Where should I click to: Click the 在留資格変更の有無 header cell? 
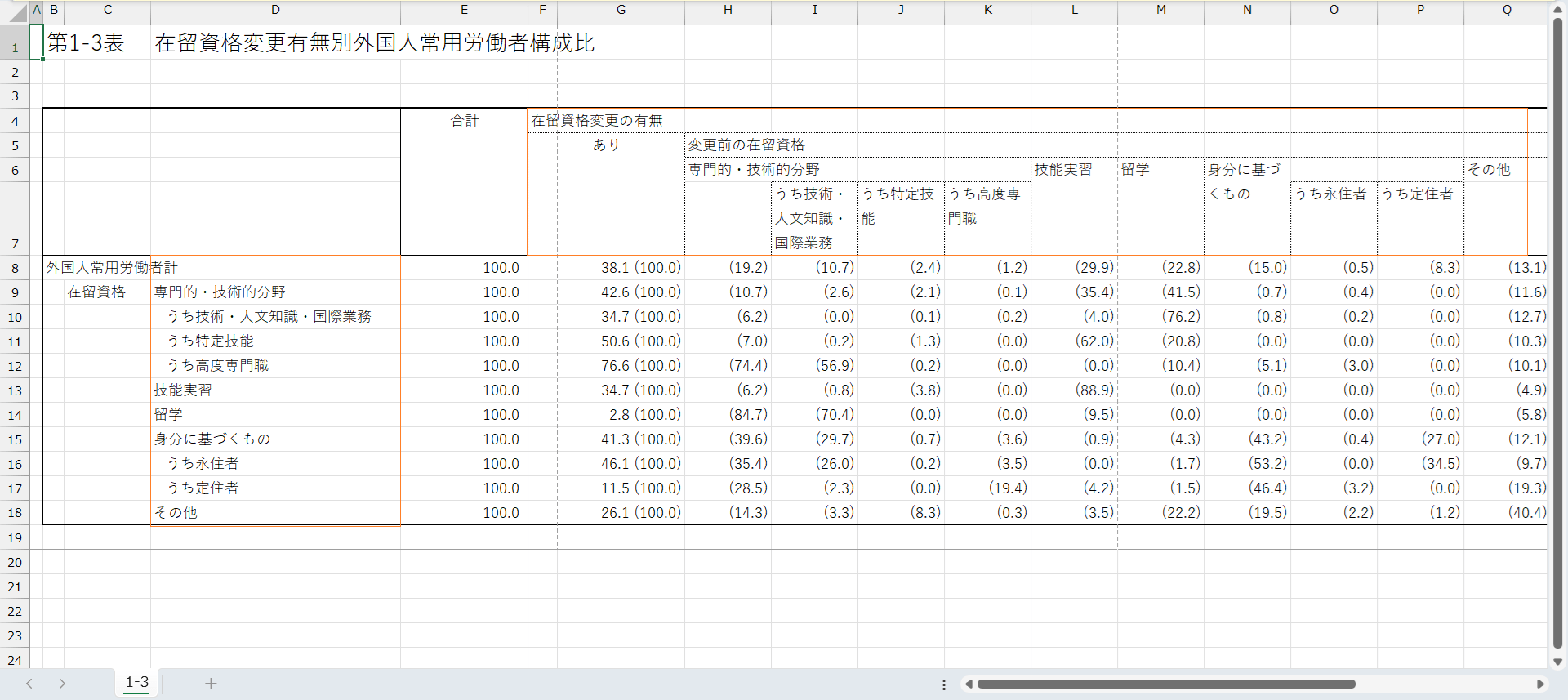(x=597, y=121)
